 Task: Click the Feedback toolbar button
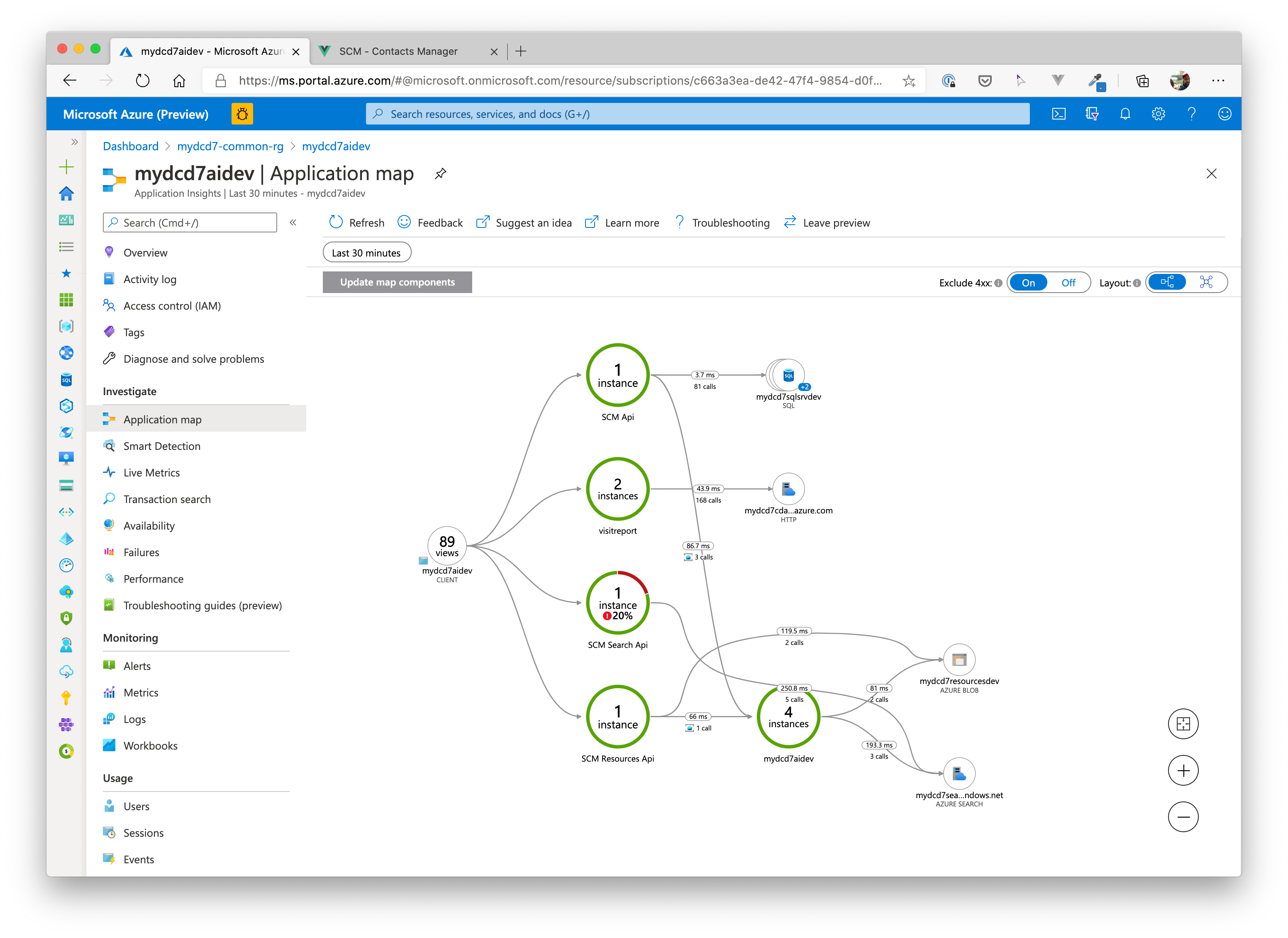(x=430, y=223)
